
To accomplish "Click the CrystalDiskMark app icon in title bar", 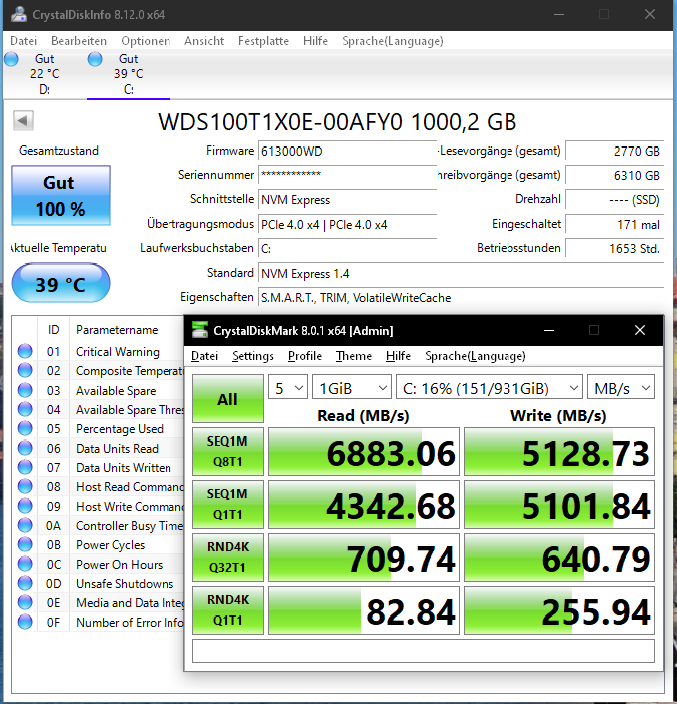I will click(200, 330).
